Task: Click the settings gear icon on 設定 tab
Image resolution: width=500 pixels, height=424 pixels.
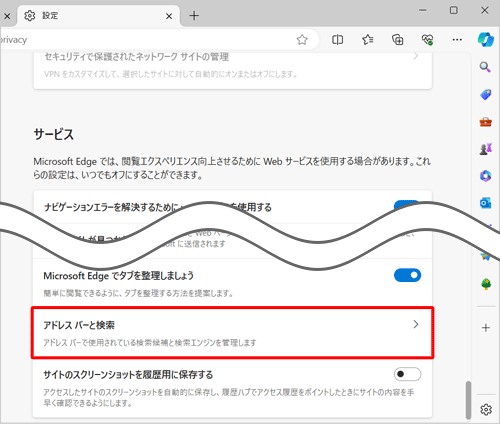Action: click(30, 15)
